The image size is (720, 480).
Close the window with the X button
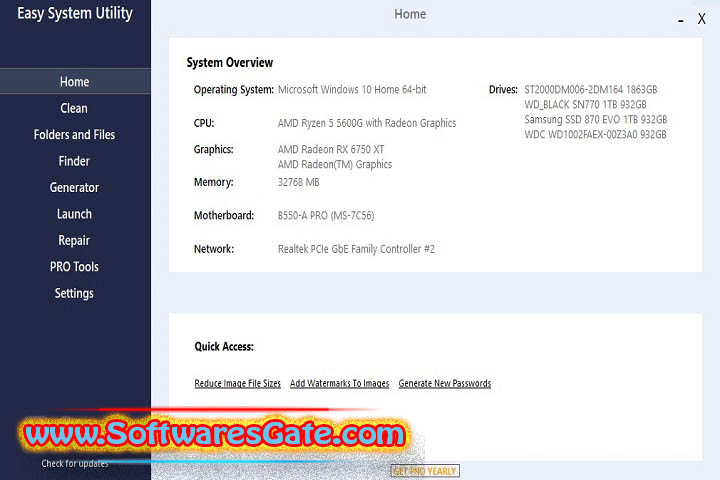(702, 19)
